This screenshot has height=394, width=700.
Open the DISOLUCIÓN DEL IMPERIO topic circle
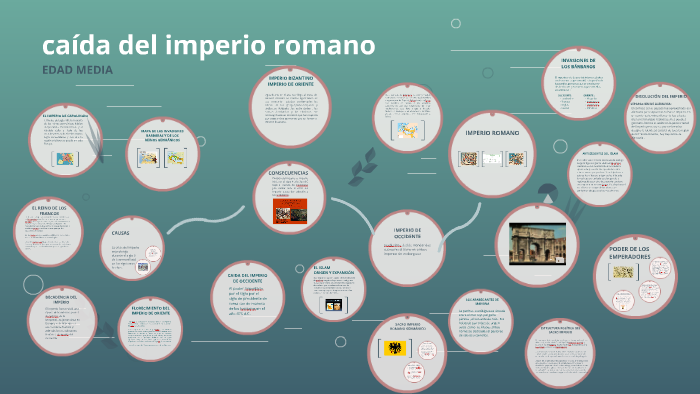(x=660, y=118)
